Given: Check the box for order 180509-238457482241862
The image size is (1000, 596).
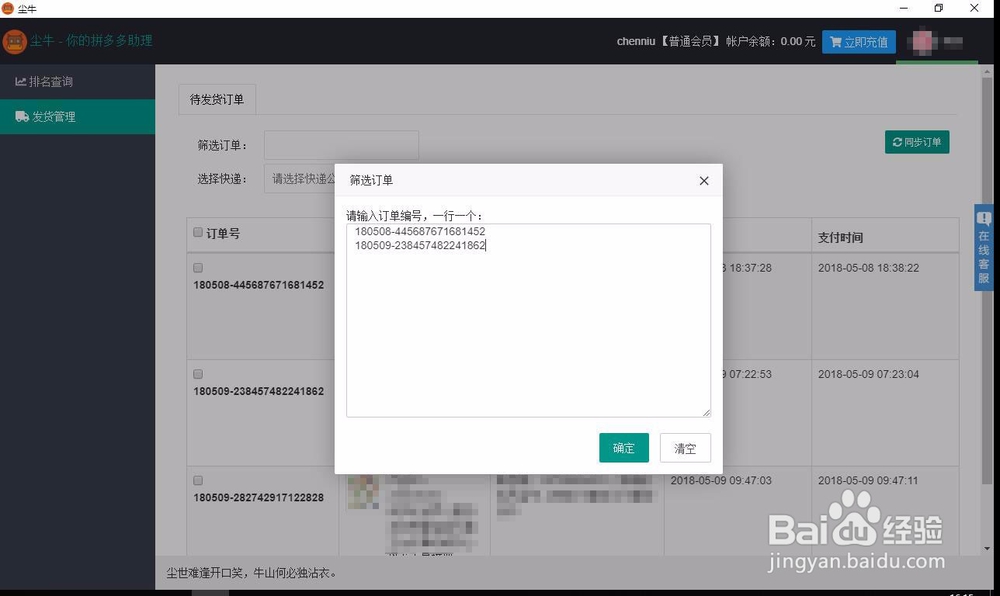Looking at the screenshot, I should pos(198,374).
